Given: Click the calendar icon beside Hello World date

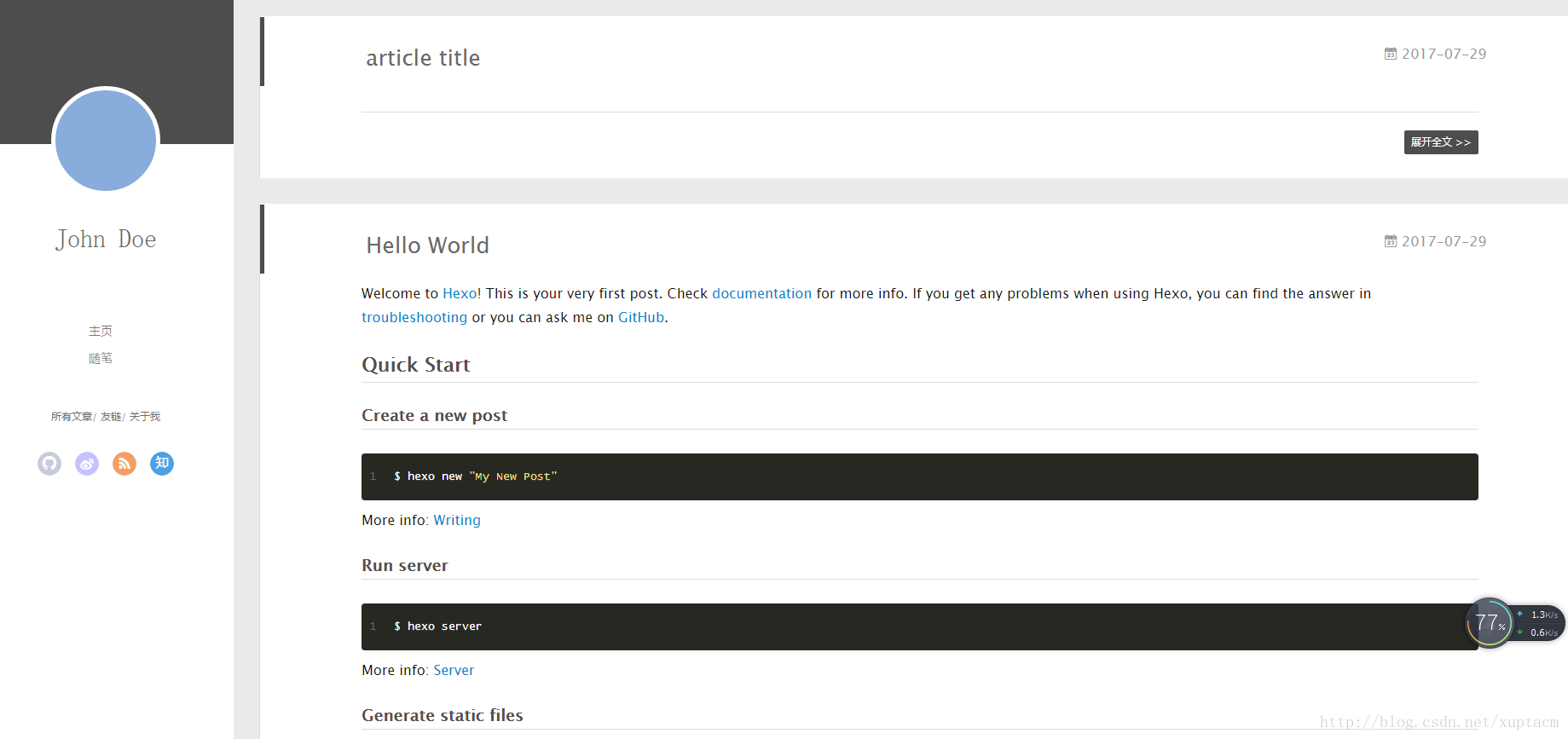Looking at the screenshot, I should (1391, 241).
